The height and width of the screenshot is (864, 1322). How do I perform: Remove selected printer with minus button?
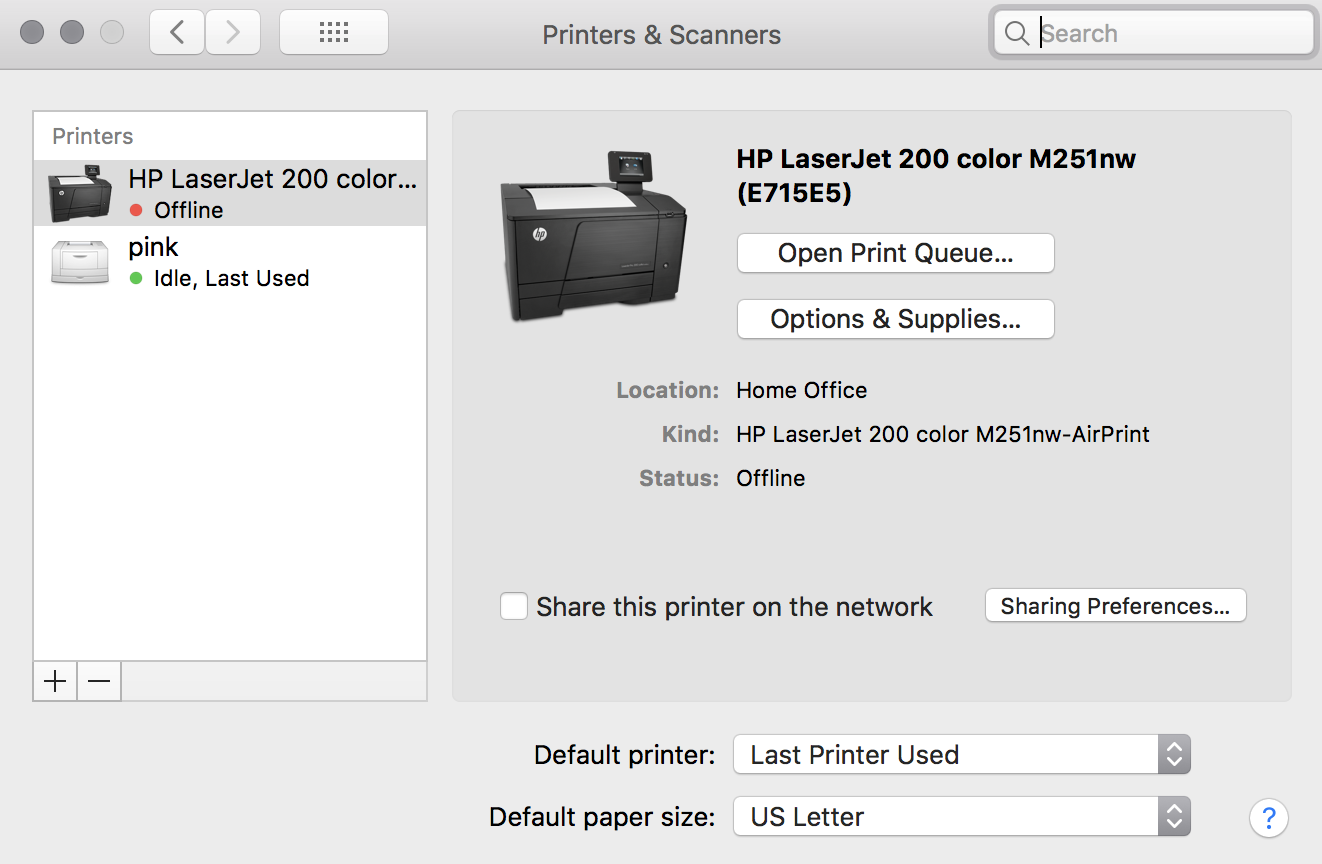pyautogui.click(x=99, y=681)
